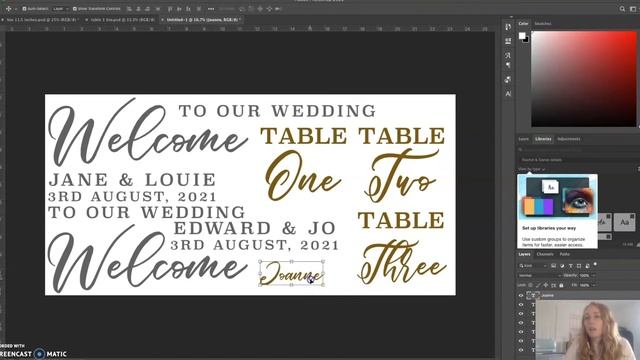Select the Untitled-1 document tab
The height and width of the screenshot is (360, 640).
202,19
